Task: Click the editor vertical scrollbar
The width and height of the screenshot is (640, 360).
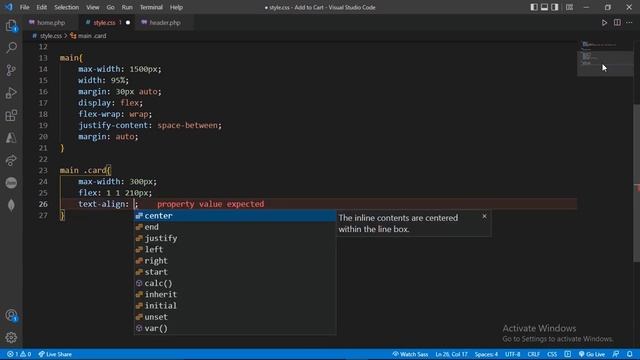Action: [x=636, y=184]
